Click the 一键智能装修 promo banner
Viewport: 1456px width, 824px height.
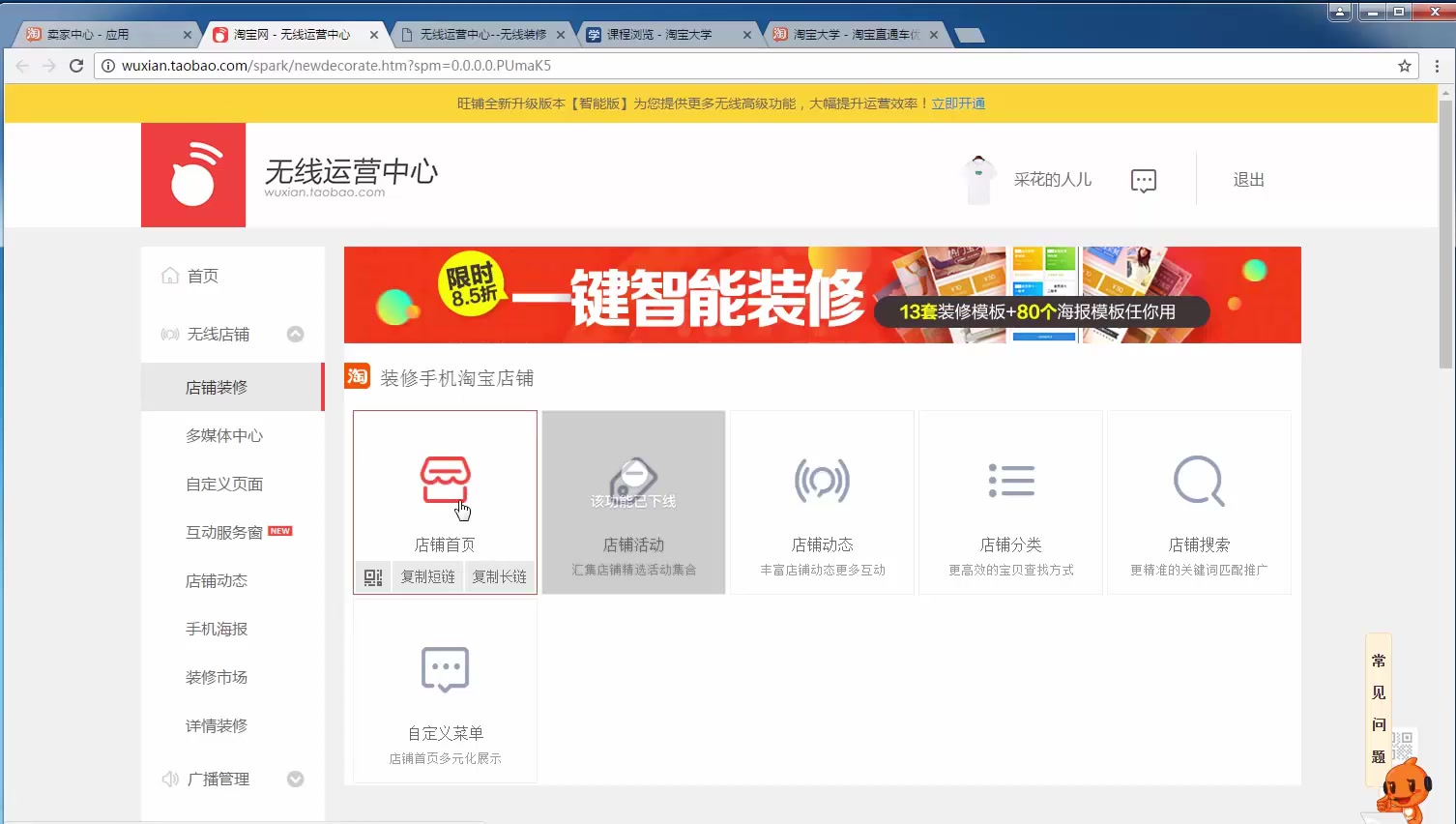point(823,295)
